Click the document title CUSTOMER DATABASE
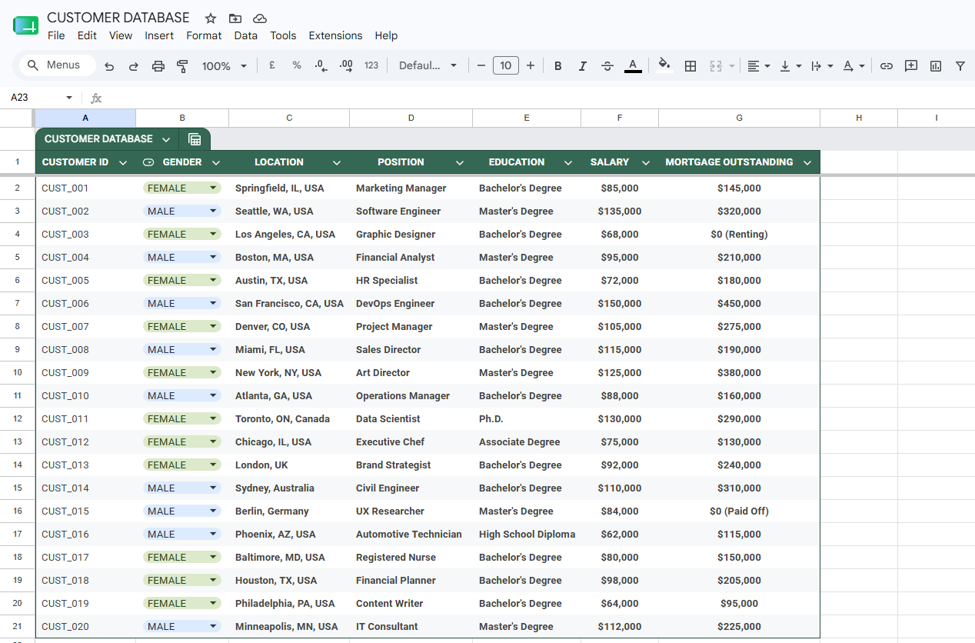 pyautogui.click(x=118, y=17)
